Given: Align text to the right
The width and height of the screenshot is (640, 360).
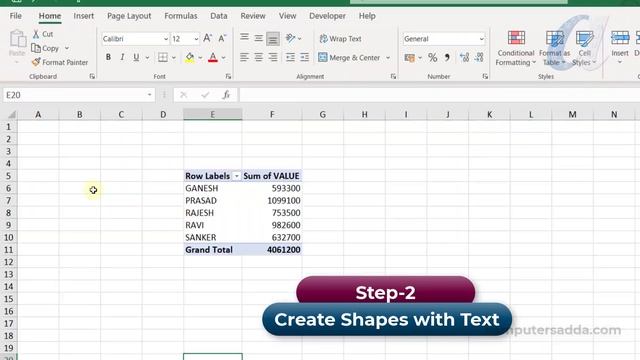Looking at the screenshot, I should point(273,58).
